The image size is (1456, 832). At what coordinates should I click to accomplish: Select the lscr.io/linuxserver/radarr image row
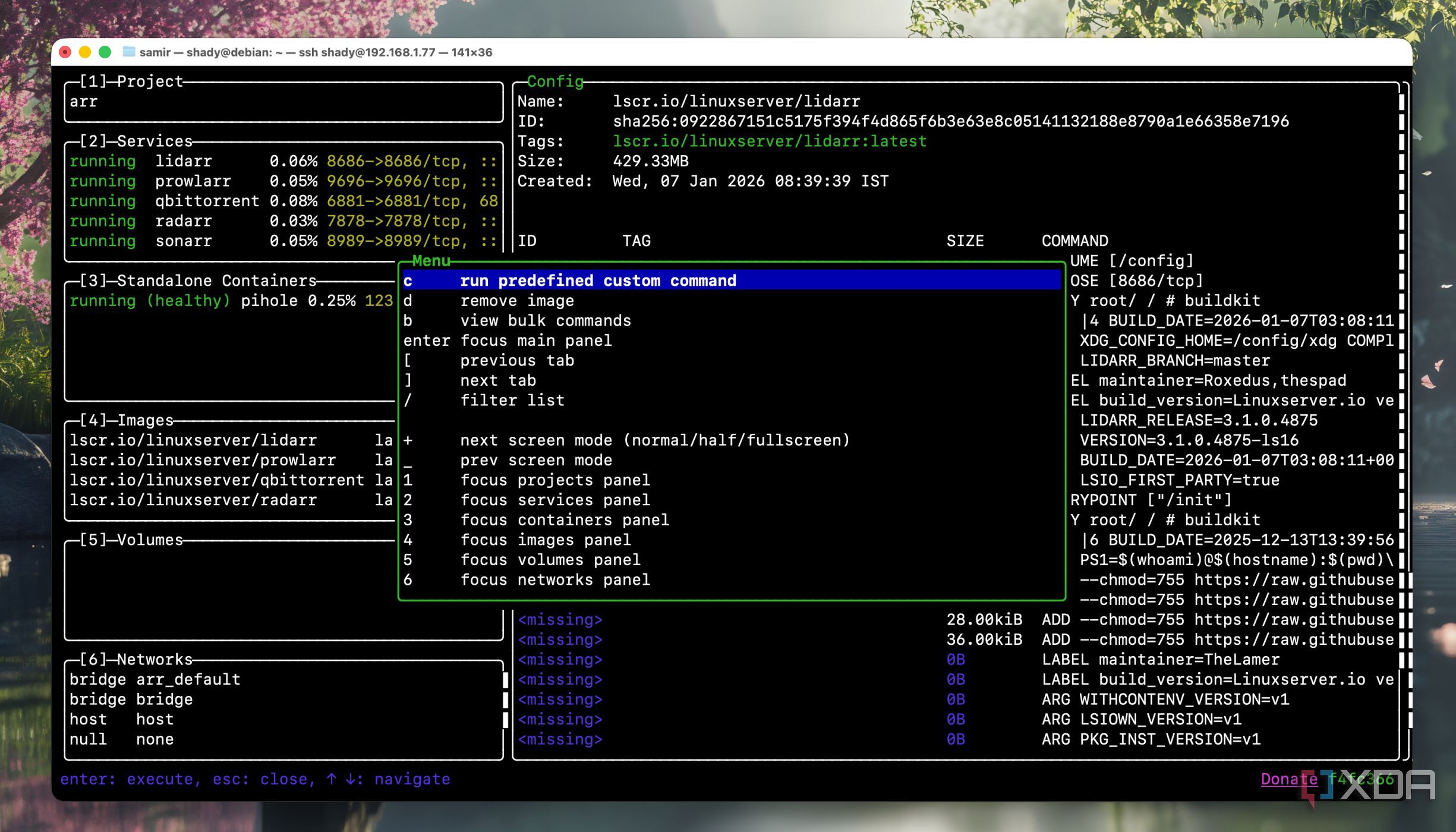click(x=231, y=500)
